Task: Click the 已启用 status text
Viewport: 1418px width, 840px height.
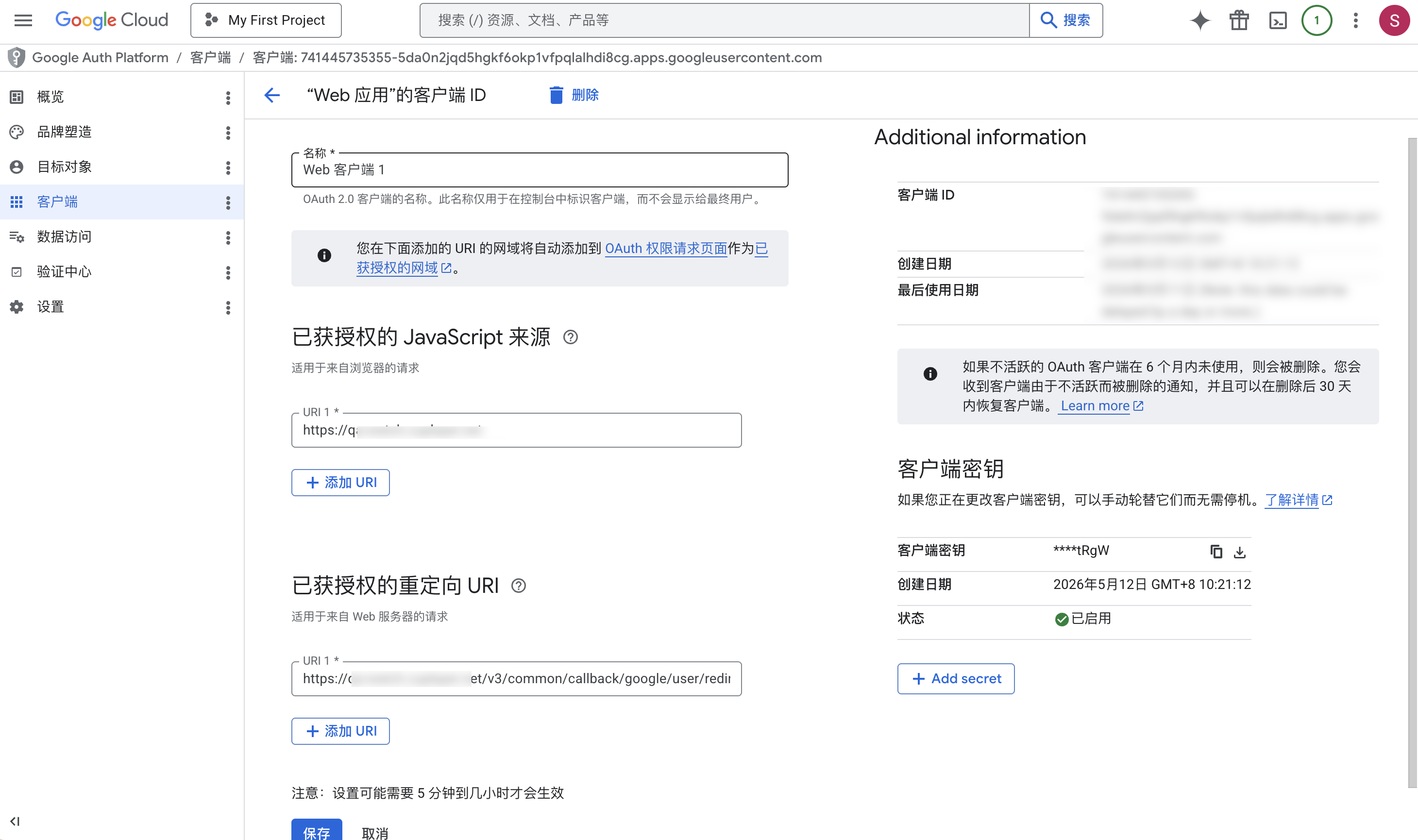Action: 1091,619
